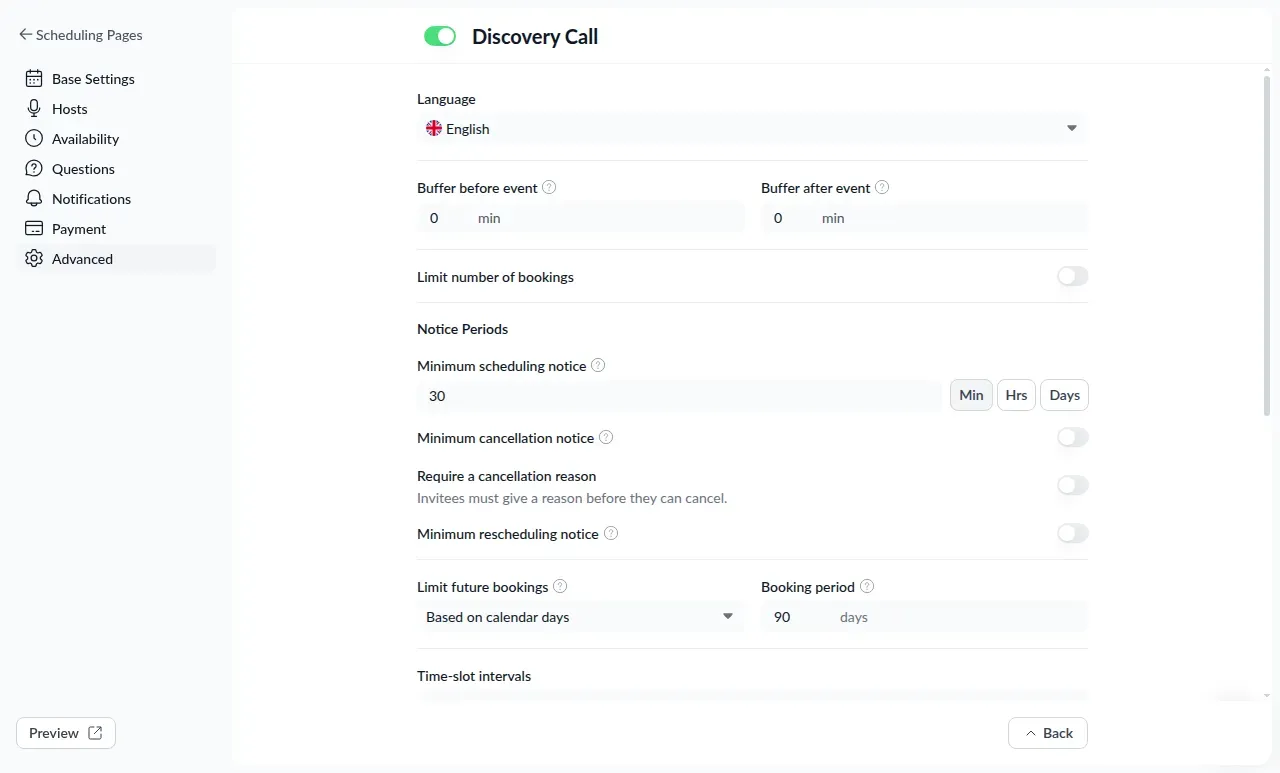Screen dimensions: 1280x773
Task: Open the Limit future bookings dropdown
Action: coord(580,617)
